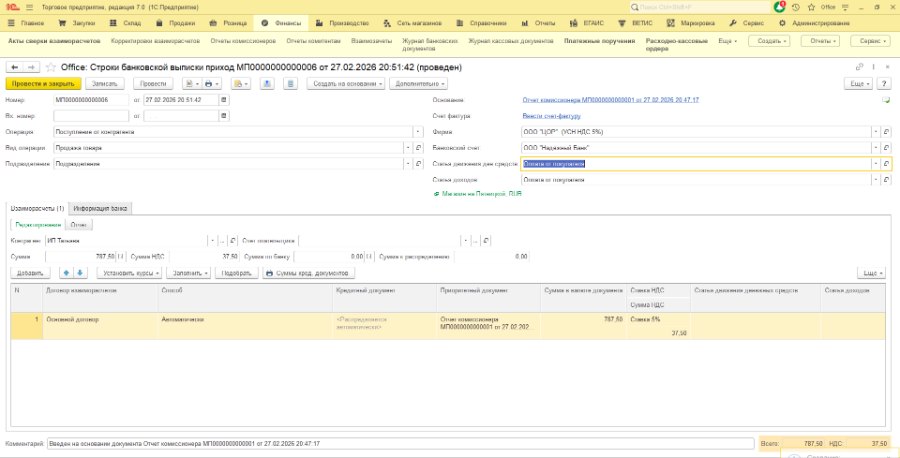
Task: Expand the Подразделение dropdown arrow
Action: (x=409, y=164)
